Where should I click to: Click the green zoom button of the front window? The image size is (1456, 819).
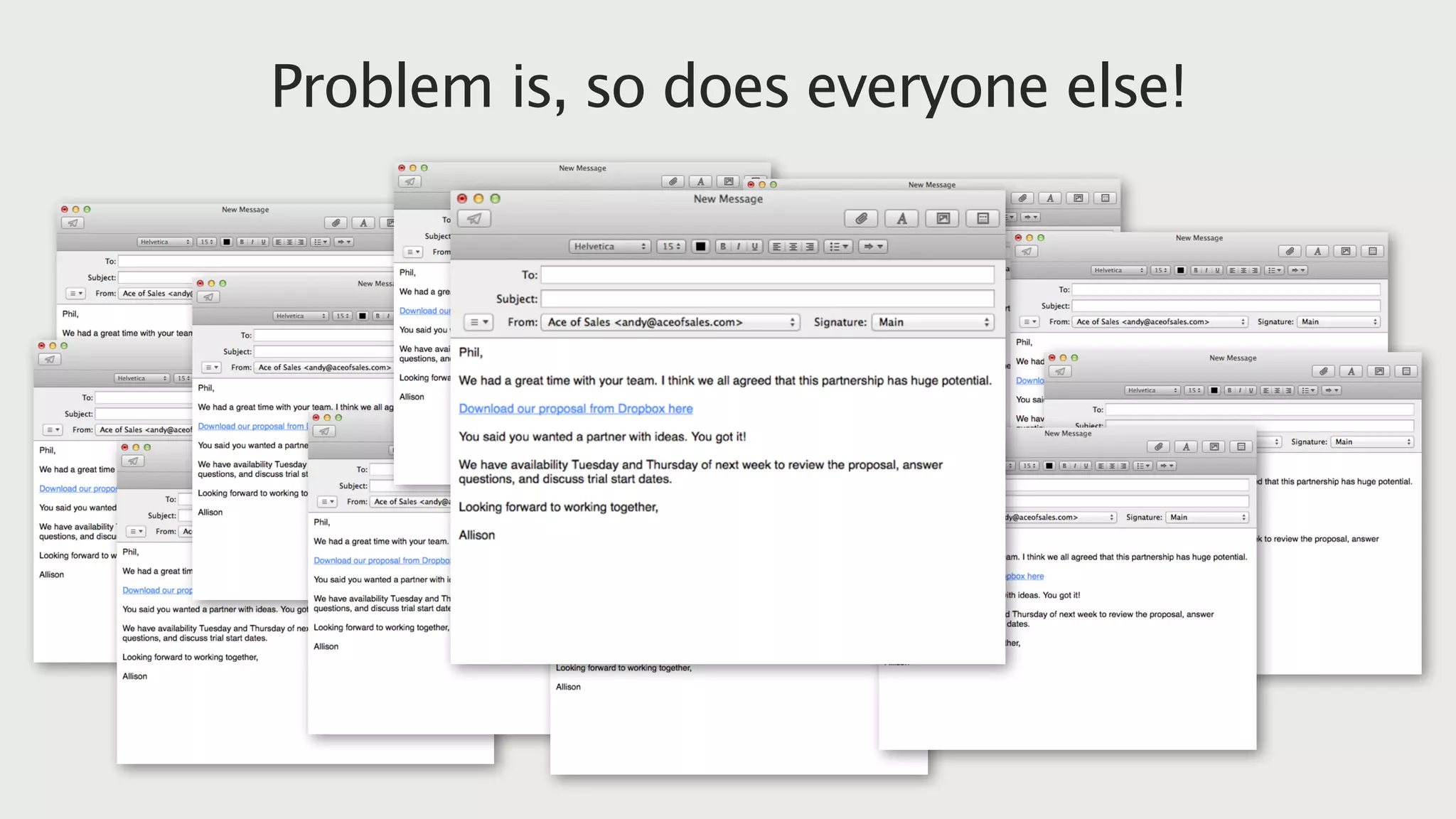click(x=496, y=199)
